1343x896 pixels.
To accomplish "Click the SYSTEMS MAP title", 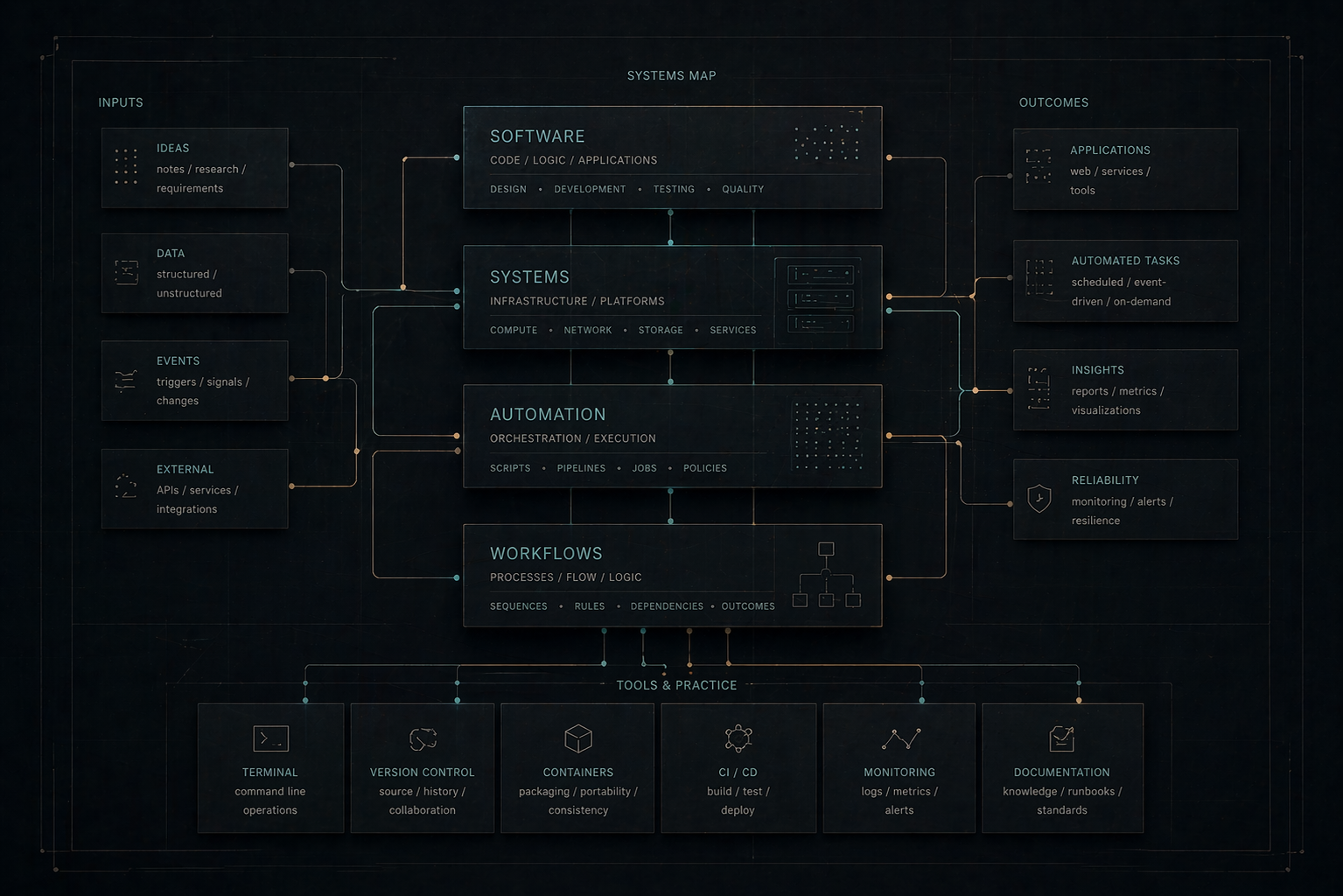I will tap(671, 76).
